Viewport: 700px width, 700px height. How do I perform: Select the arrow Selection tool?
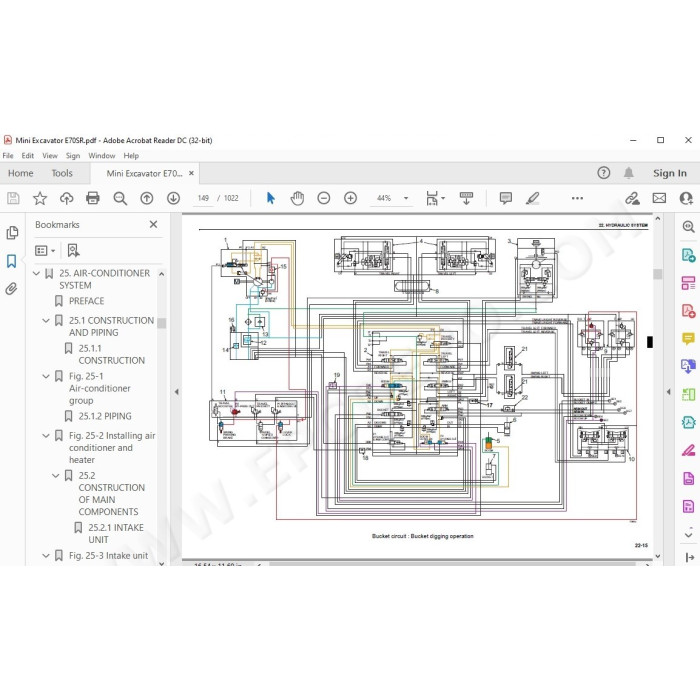point(271,198)
